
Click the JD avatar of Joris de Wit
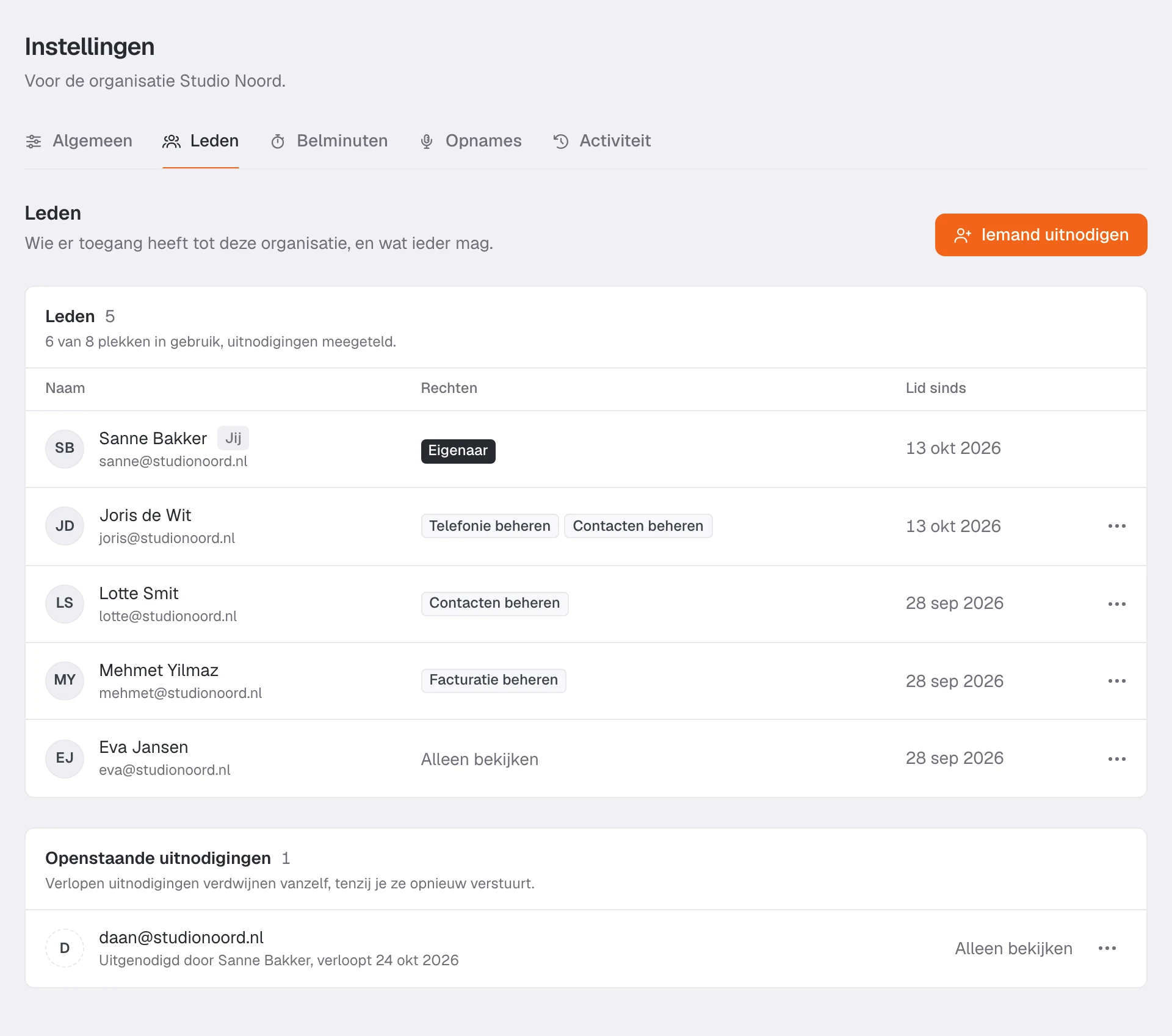pyautogui.click(x=65, y=526)
